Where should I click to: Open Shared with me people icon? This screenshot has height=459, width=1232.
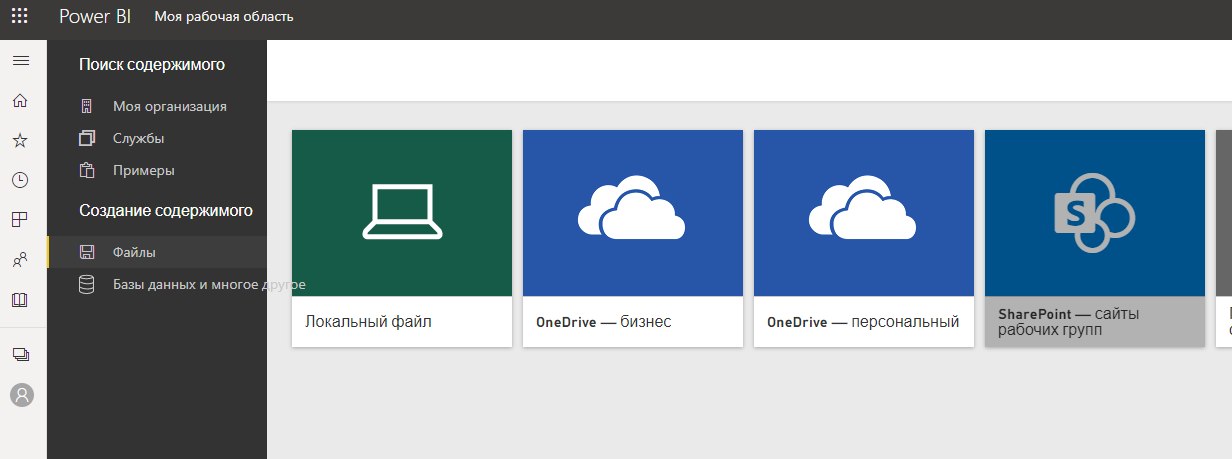tap(20, 260)
